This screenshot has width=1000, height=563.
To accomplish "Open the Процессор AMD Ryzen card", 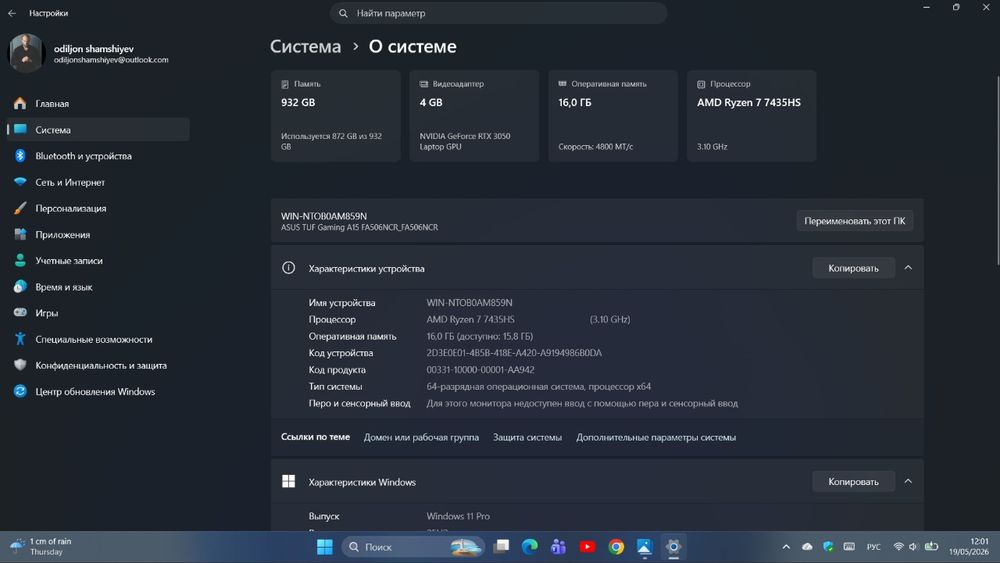I will (751, 116).
